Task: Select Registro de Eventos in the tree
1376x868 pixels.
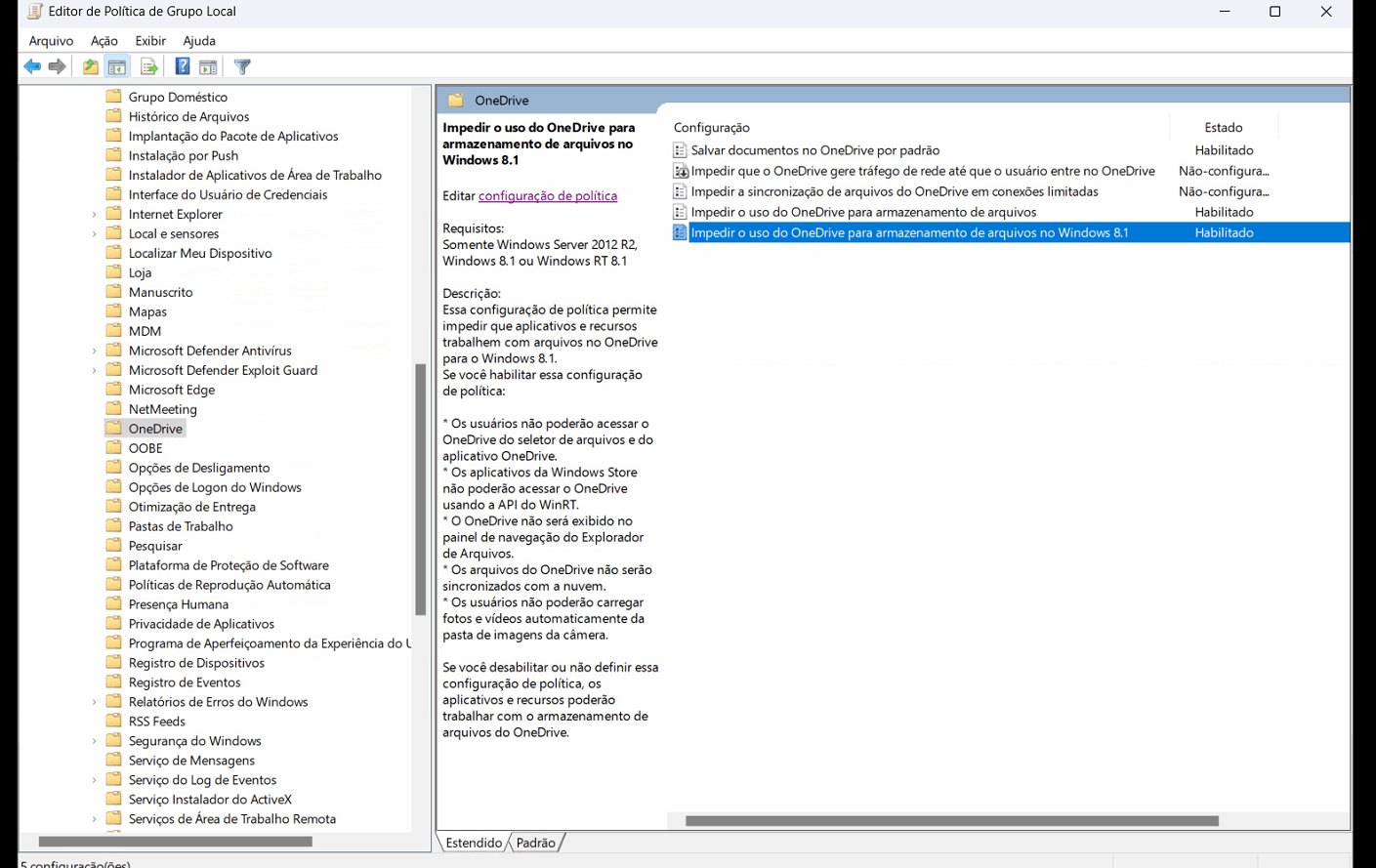Action: click(x=185, y=682)
